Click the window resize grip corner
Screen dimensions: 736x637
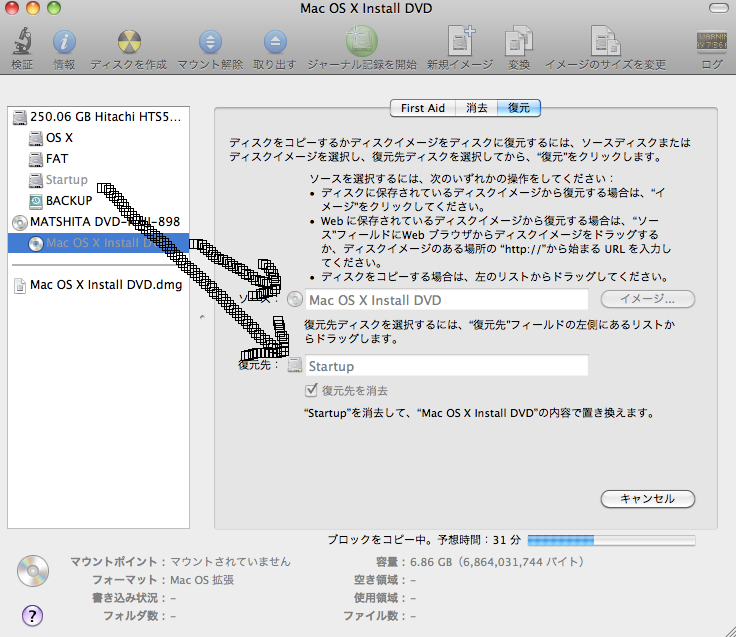729,630
